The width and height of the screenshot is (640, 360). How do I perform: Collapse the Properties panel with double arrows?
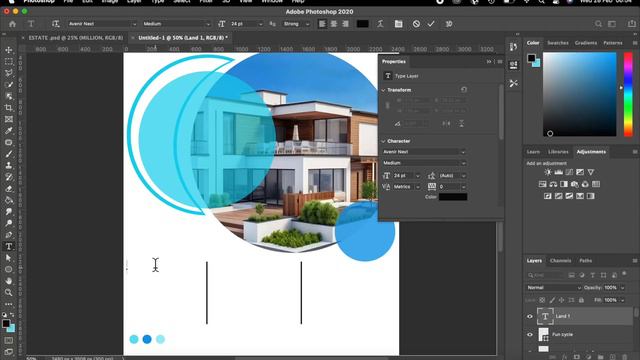click(489, 62)
